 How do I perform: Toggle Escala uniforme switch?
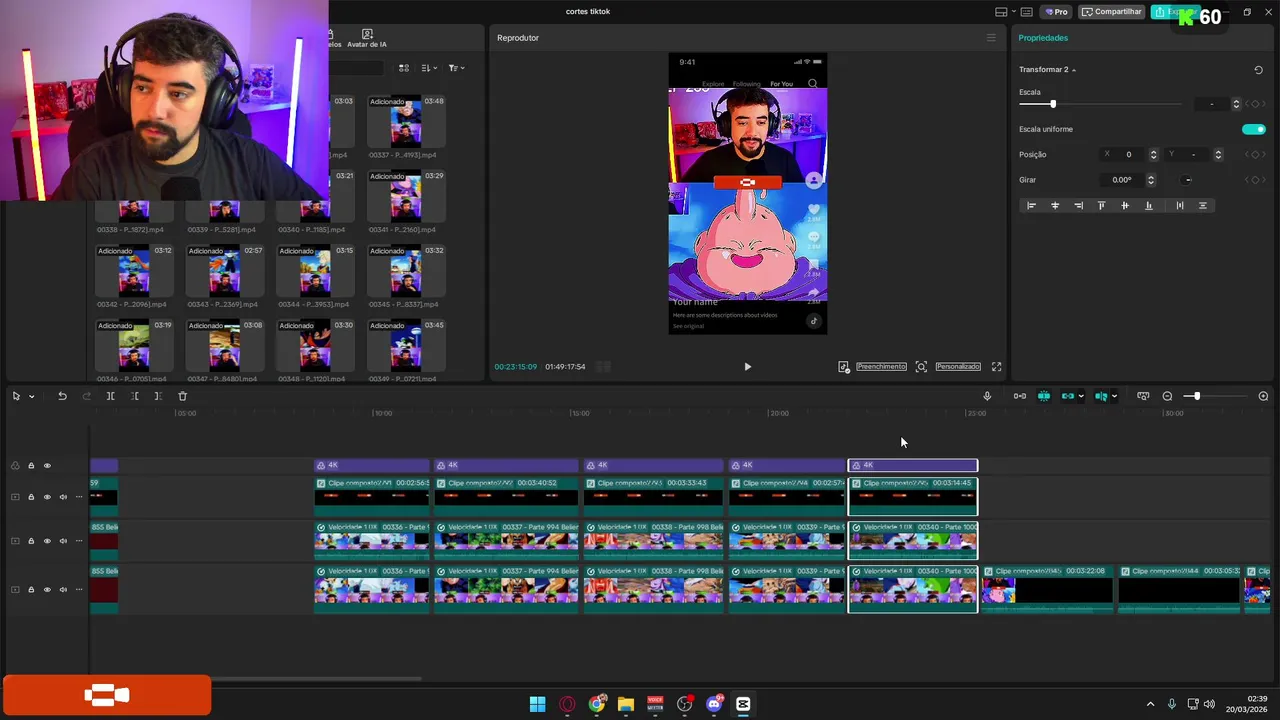(x=1253, y=129)
